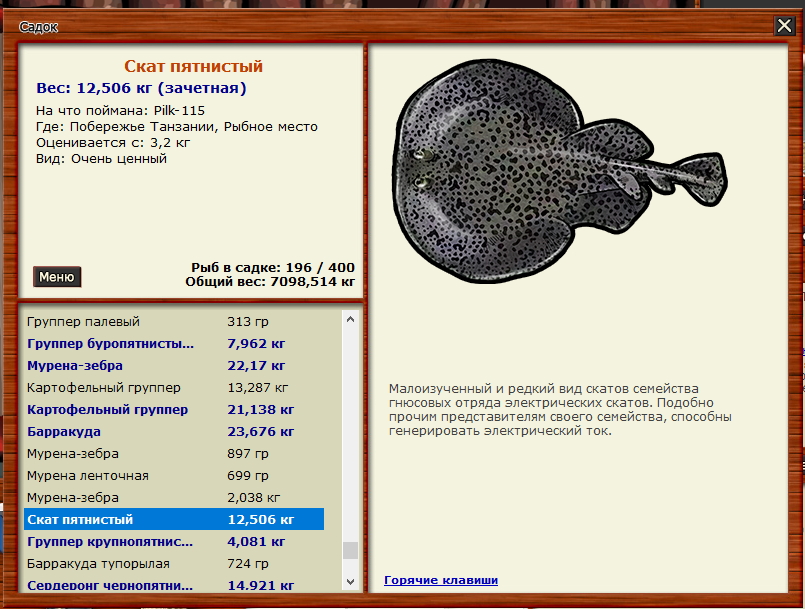The width and height of the screenshot is (805, 609).
Task: Select the Группер буропятнисты... 7,962 кг row
Action: [x=174, y=344]
